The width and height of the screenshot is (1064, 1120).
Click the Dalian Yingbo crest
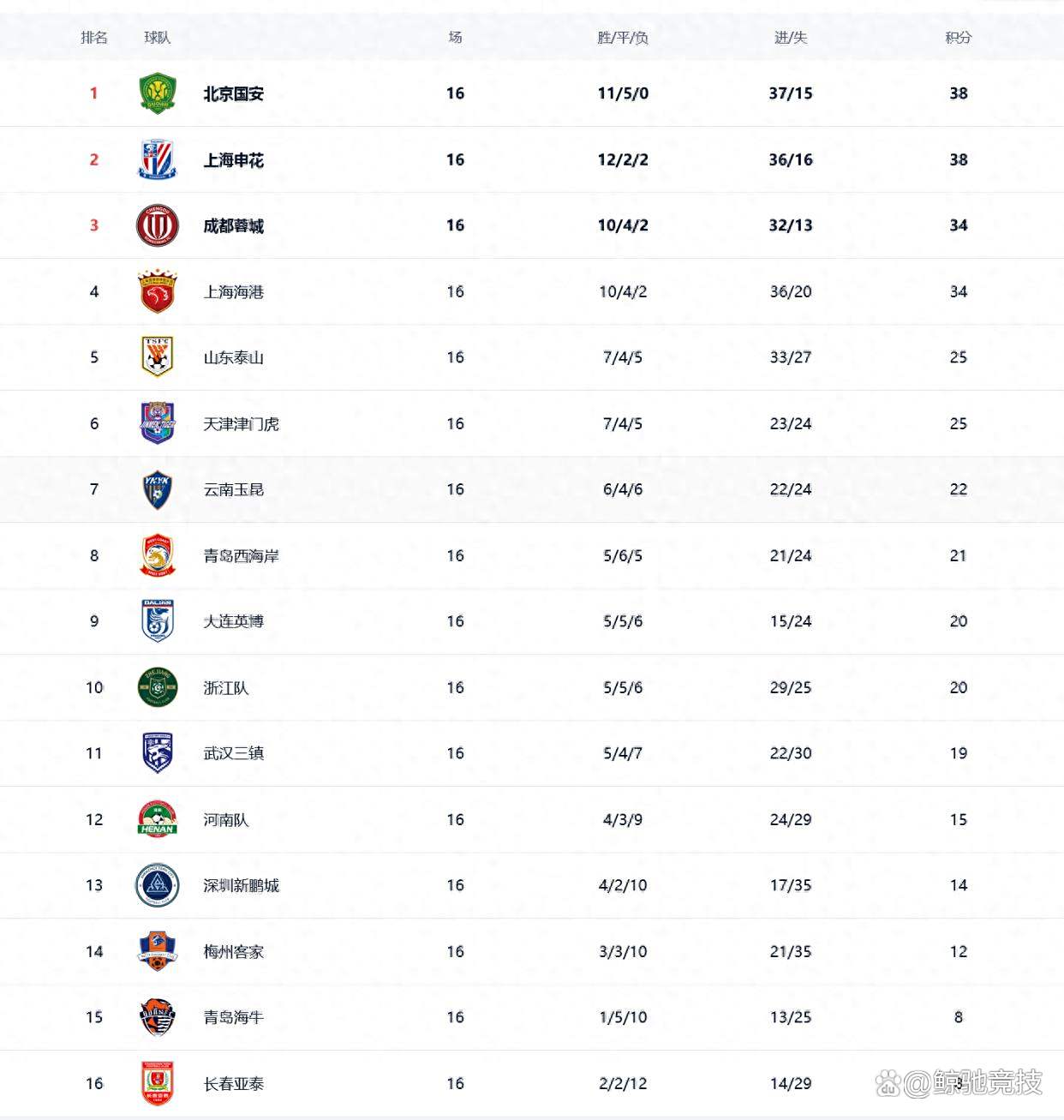tap(158, 621)
